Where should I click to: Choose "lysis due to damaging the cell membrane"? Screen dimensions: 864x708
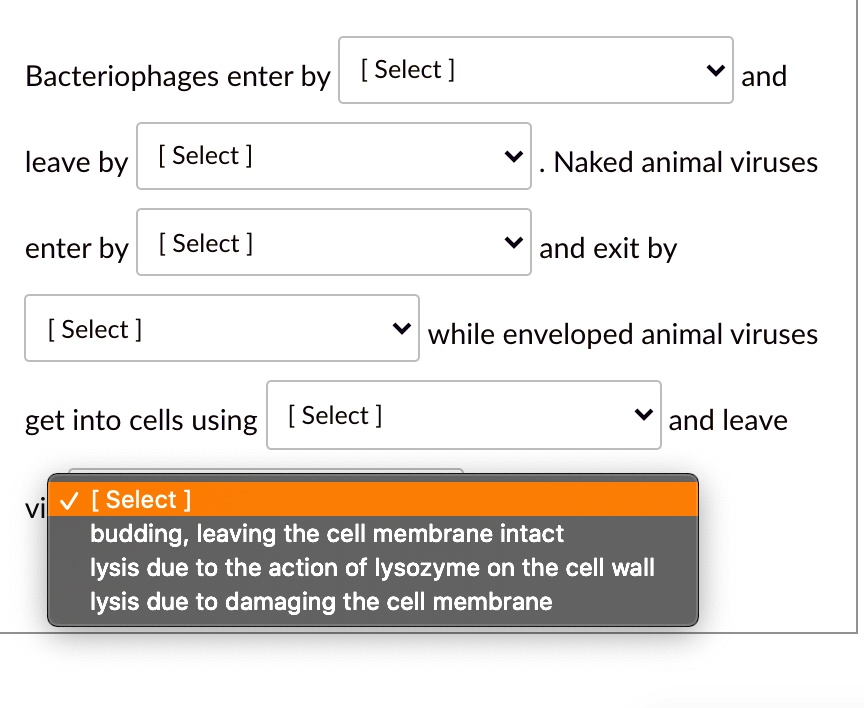click(x=321, y=601)
